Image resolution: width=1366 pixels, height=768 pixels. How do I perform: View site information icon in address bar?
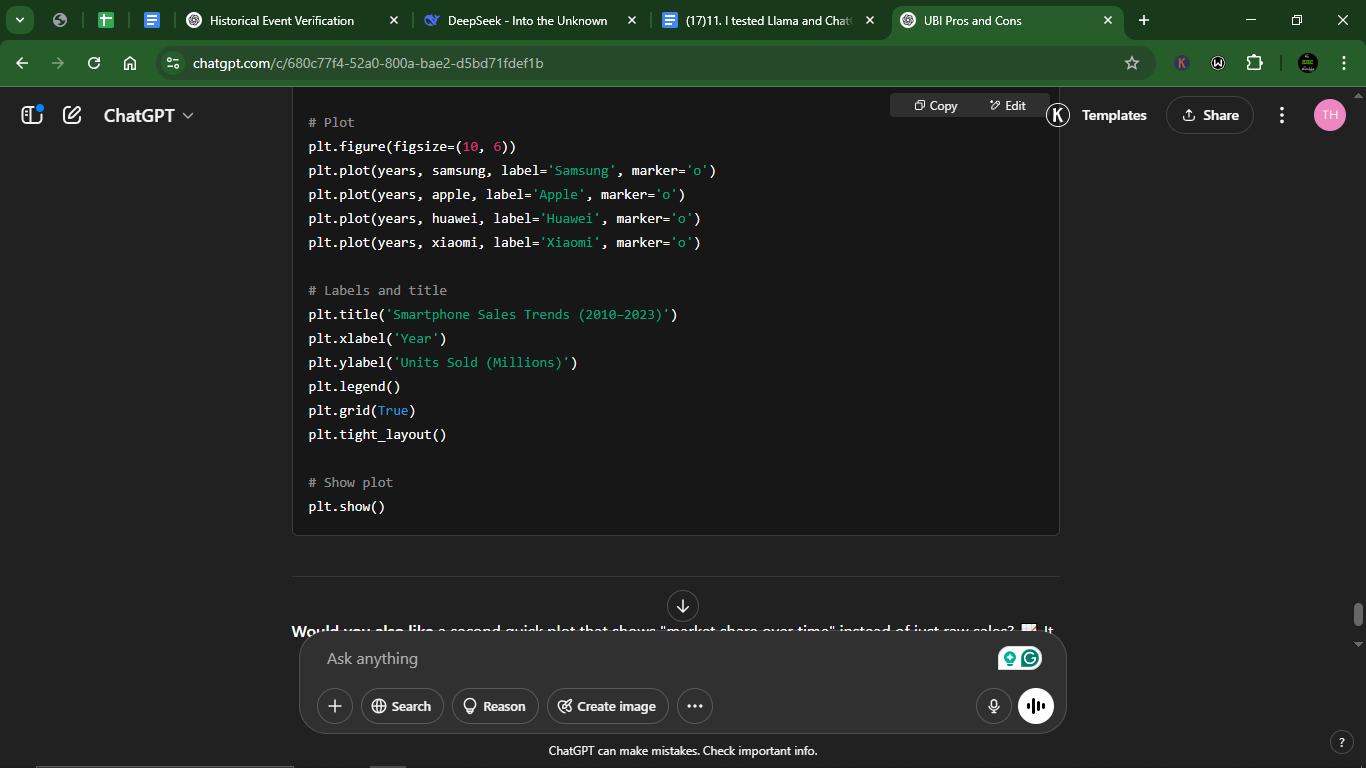coord(173,63)
